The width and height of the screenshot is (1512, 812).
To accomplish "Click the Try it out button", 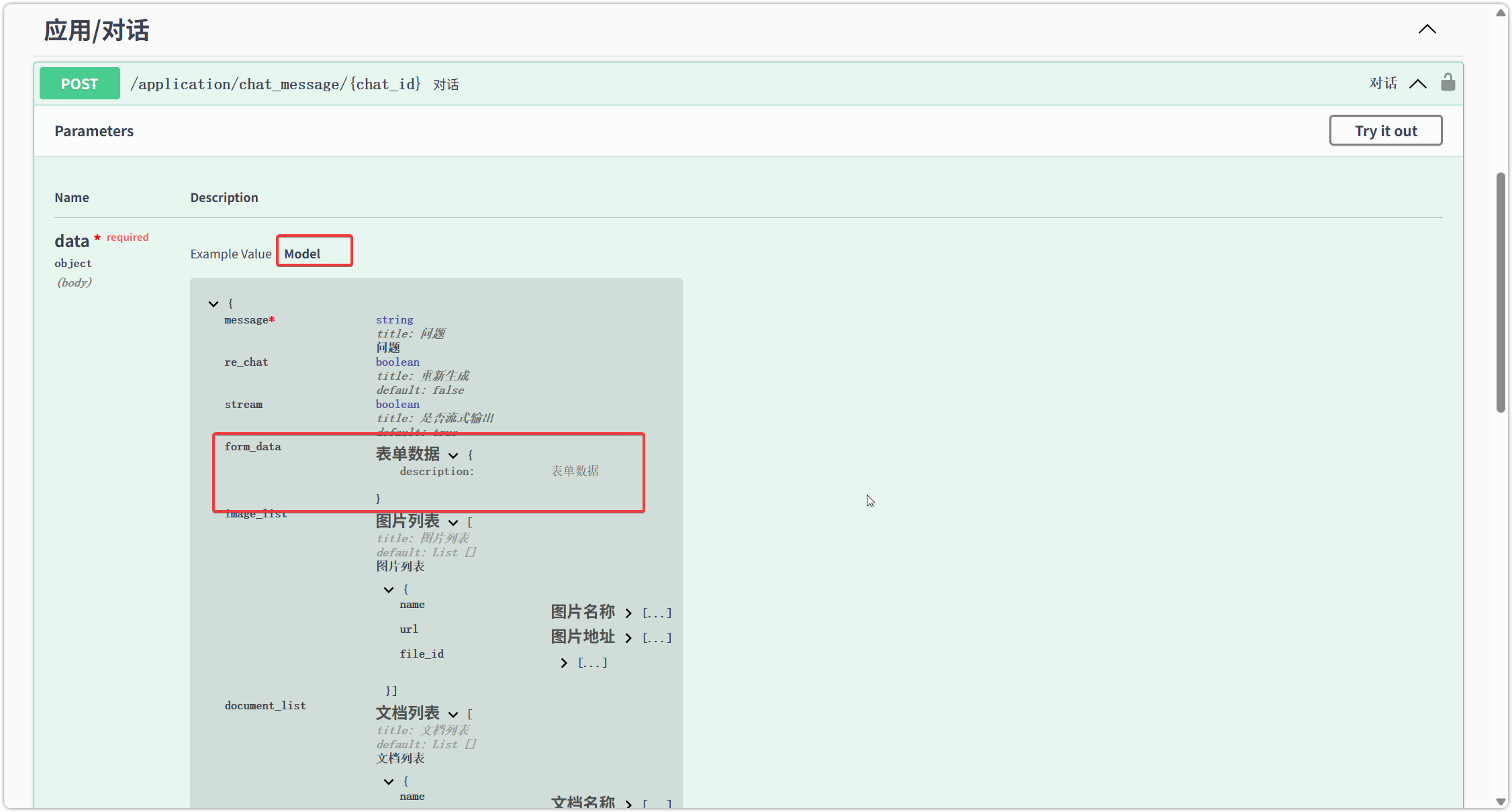I will click(x=1385, y=131).
